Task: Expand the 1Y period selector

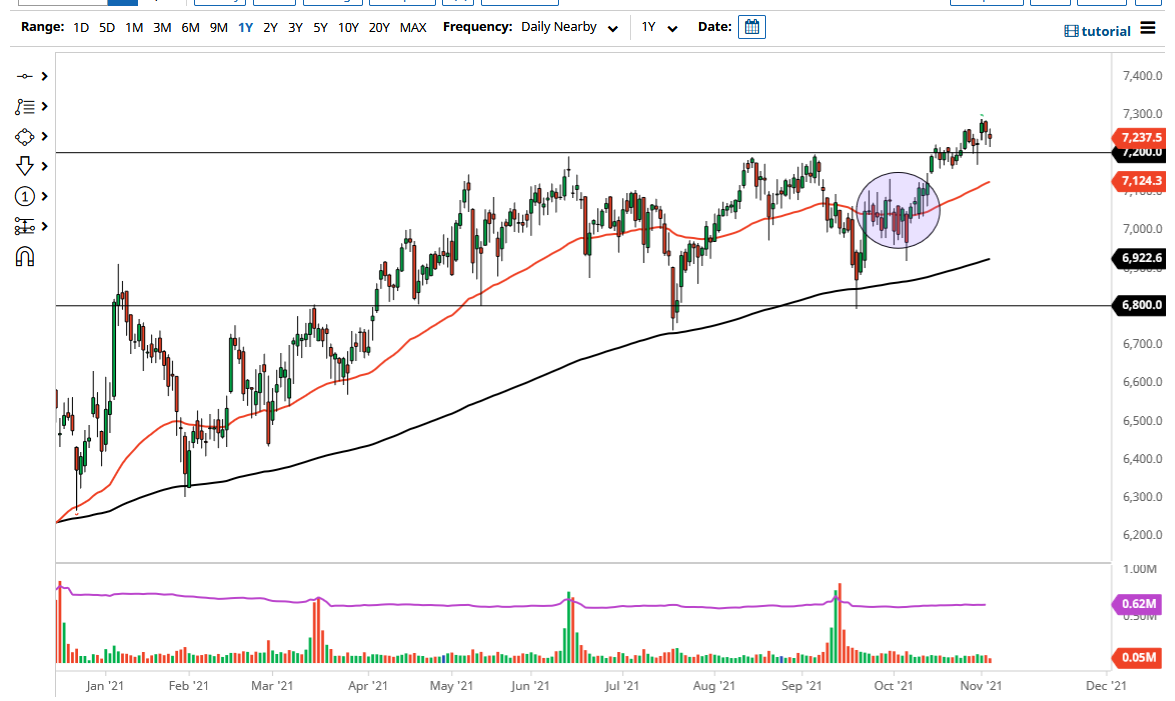Action: [660, 27]
